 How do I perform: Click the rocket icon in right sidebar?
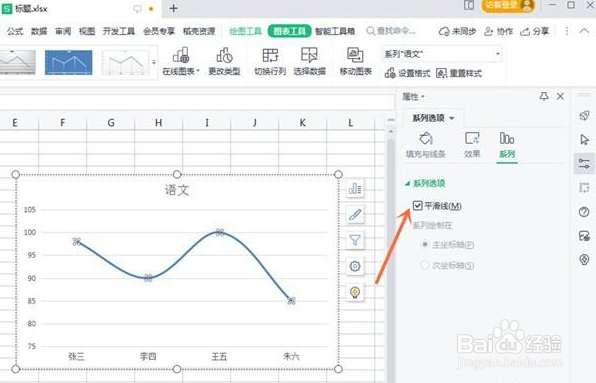coord(584,115)
